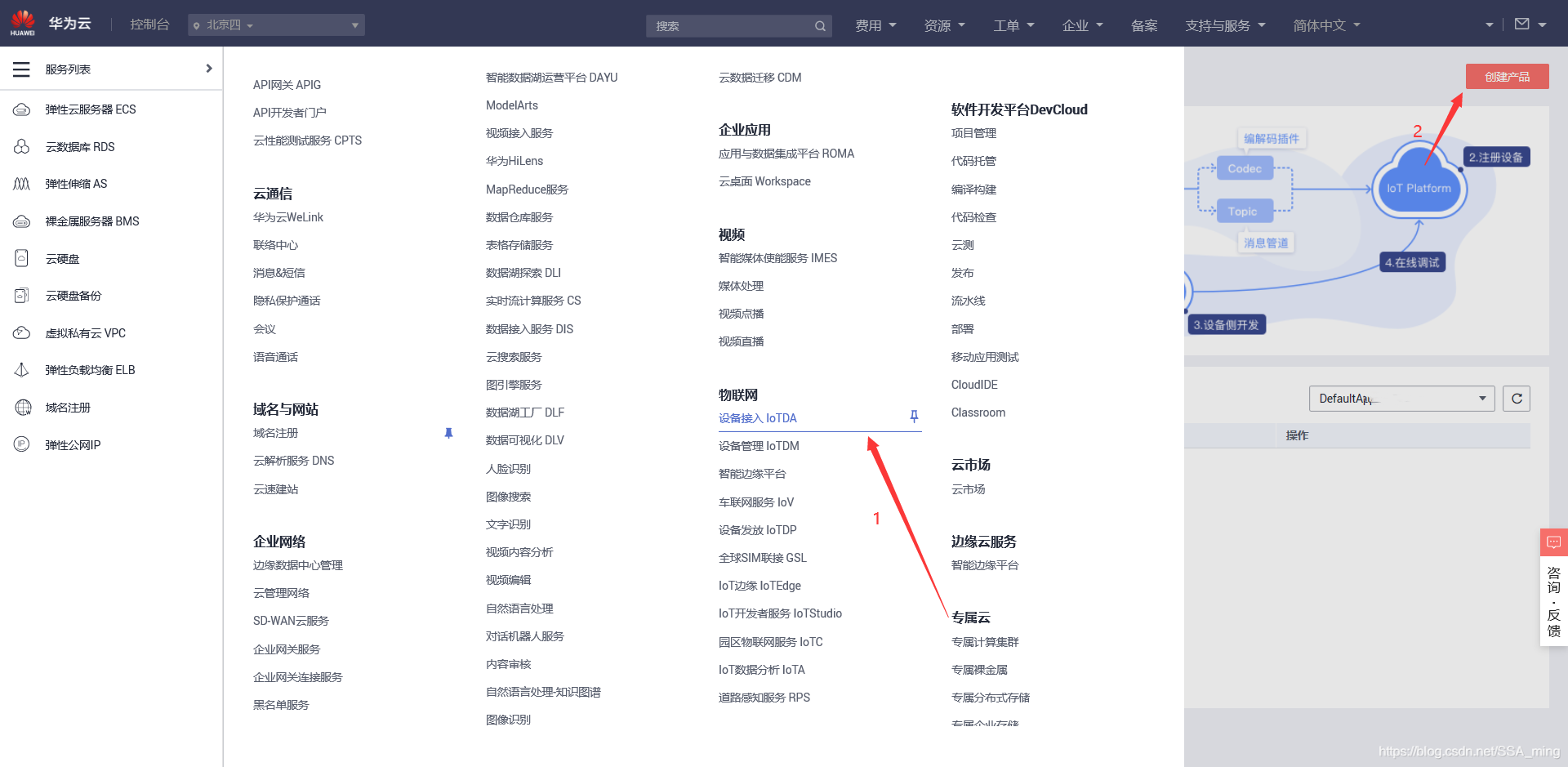Viewport: 1568px width, 767px height.
Task: Open the 工单 dropdown menu
Action: point(1013,25)
